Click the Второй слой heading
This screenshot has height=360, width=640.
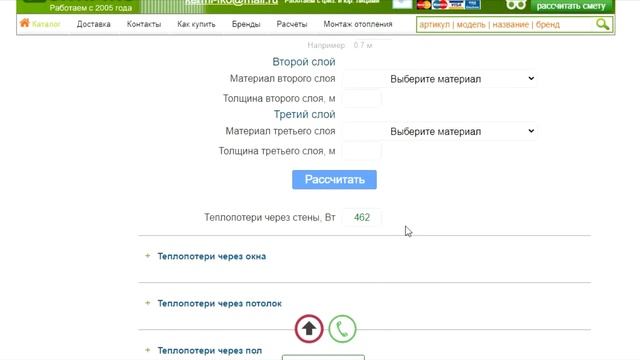pyautogui.click(x=304, y=62)
